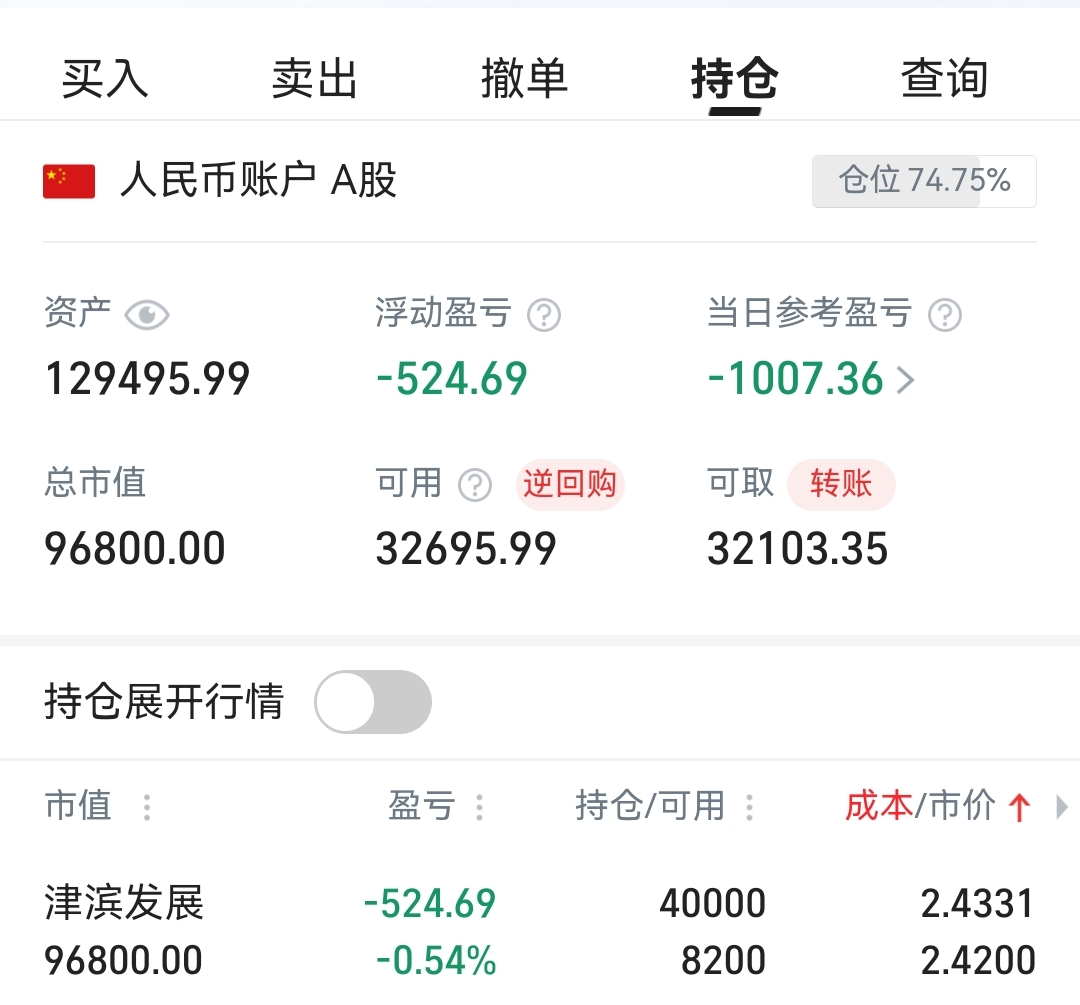Viewport: 1080px width, 1005px height.
Task: Toggle asset visibility eye icon
Action: pyautogui.click(x=147, y=315)
